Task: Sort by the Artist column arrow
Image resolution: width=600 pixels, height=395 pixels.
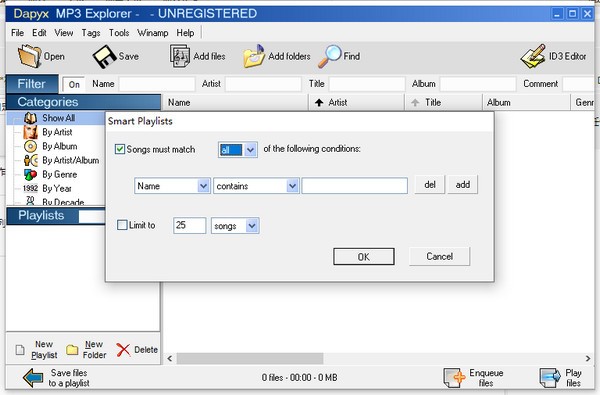Action: click(319, 103)
